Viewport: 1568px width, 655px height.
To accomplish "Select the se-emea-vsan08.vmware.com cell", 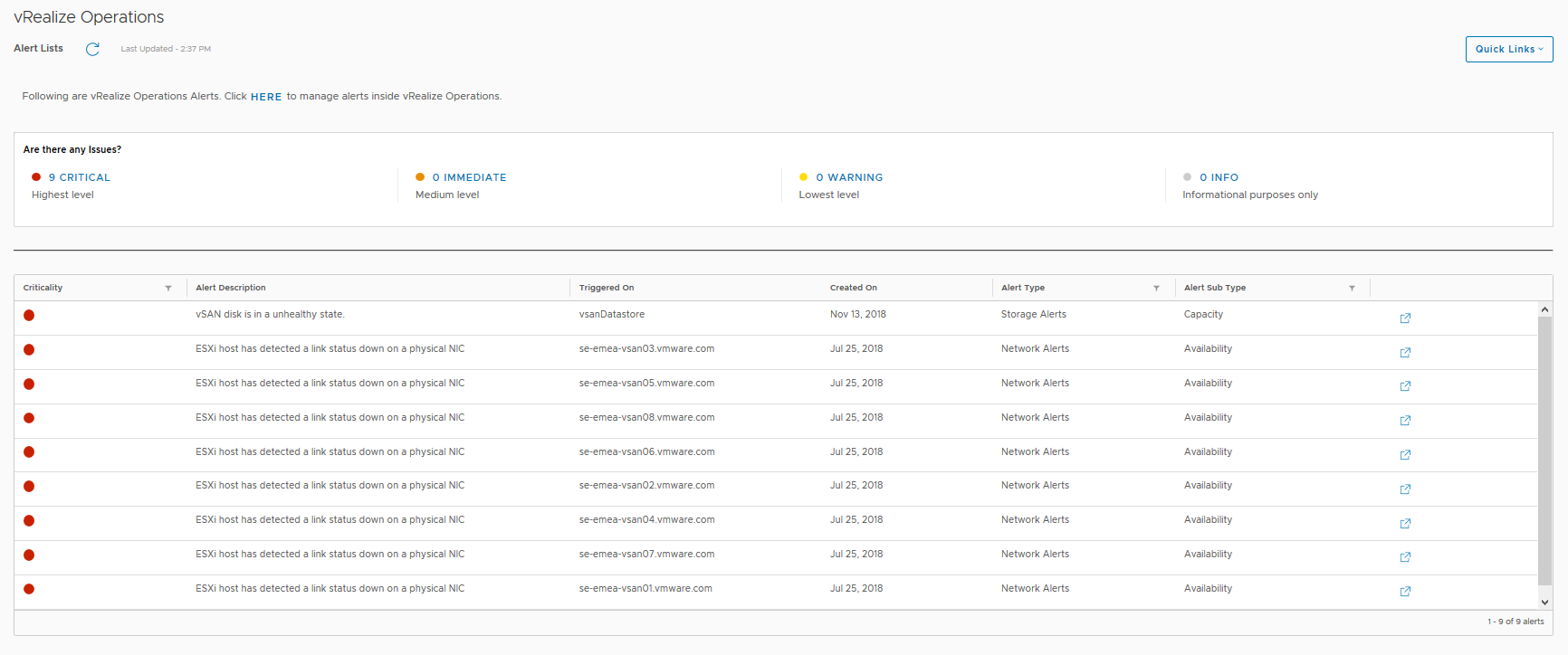I will (x=646, y=418).
